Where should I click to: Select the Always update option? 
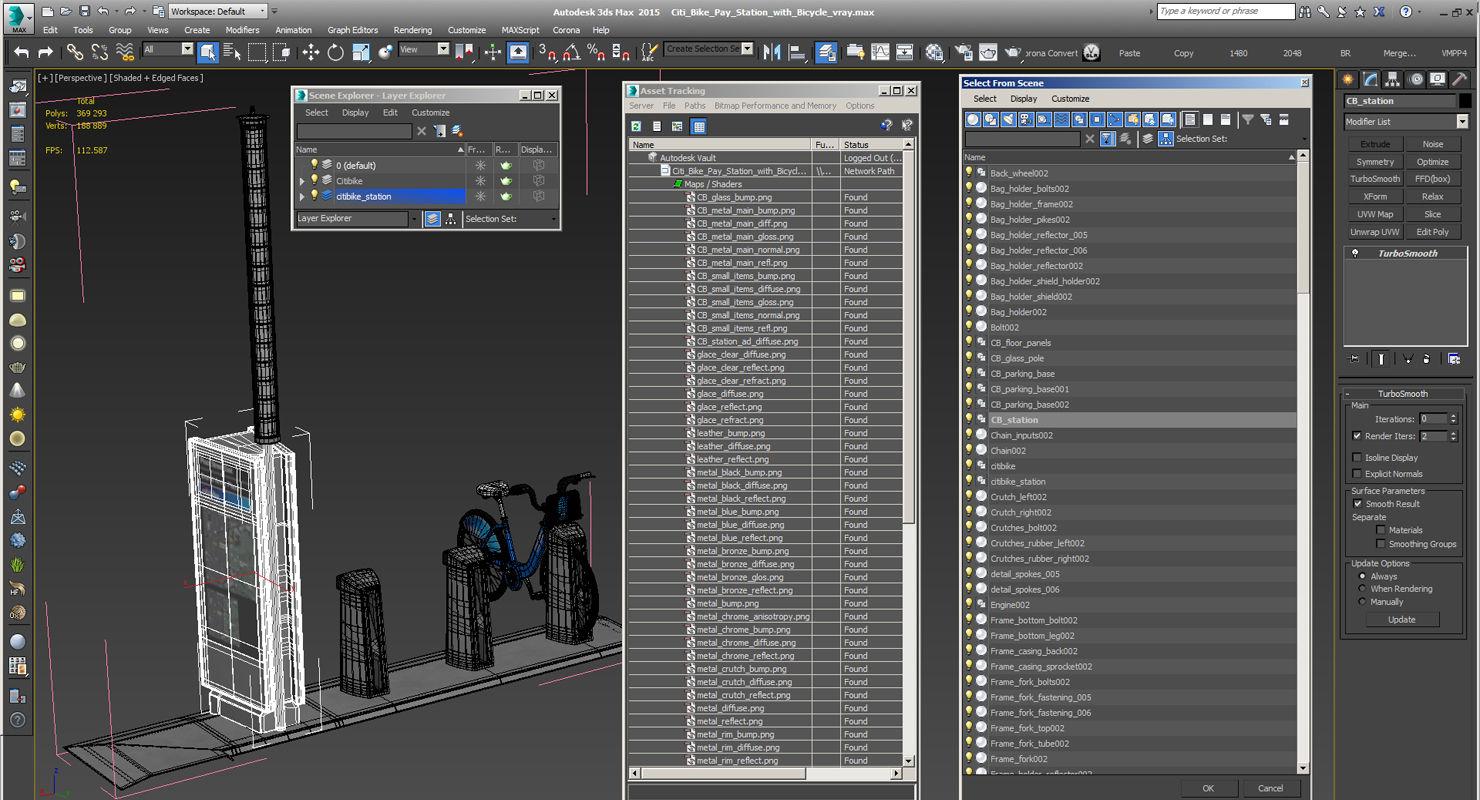pyautogui.click(x=1362, y=576)
